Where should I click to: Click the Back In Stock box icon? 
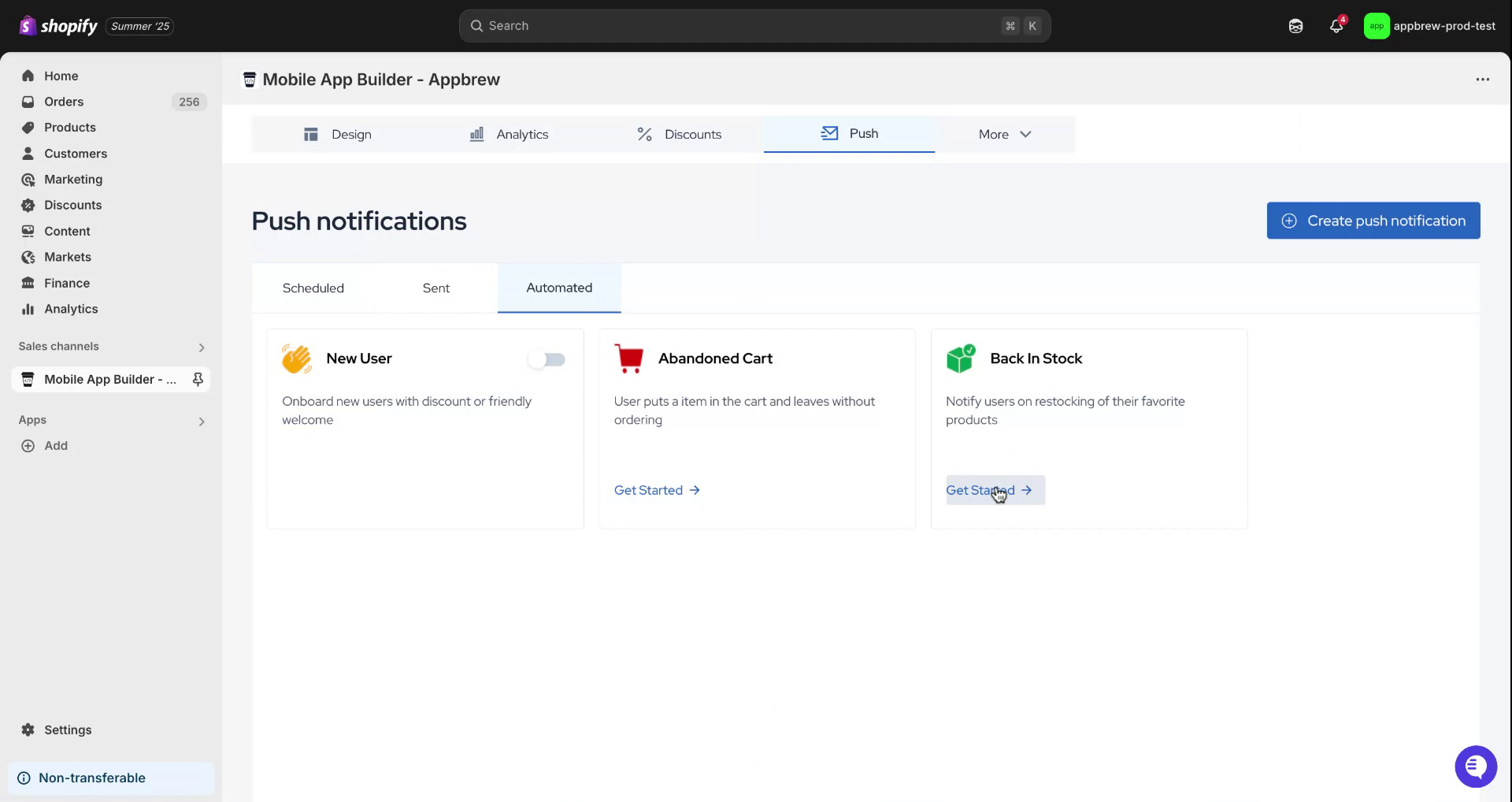coord(961,358)
